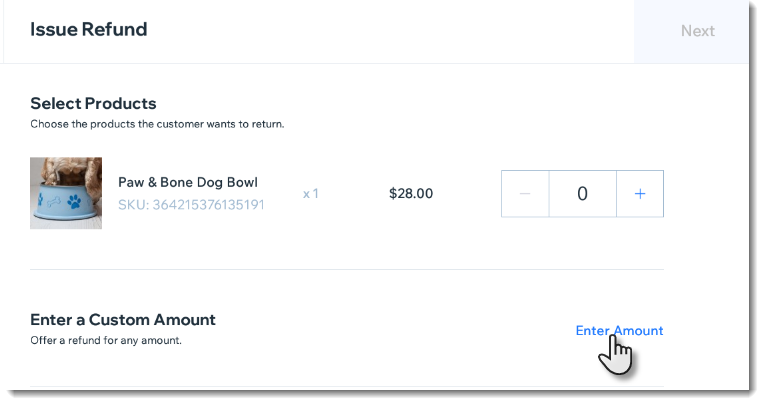Click the quantity field showing 0

click(x=582, y=193)
